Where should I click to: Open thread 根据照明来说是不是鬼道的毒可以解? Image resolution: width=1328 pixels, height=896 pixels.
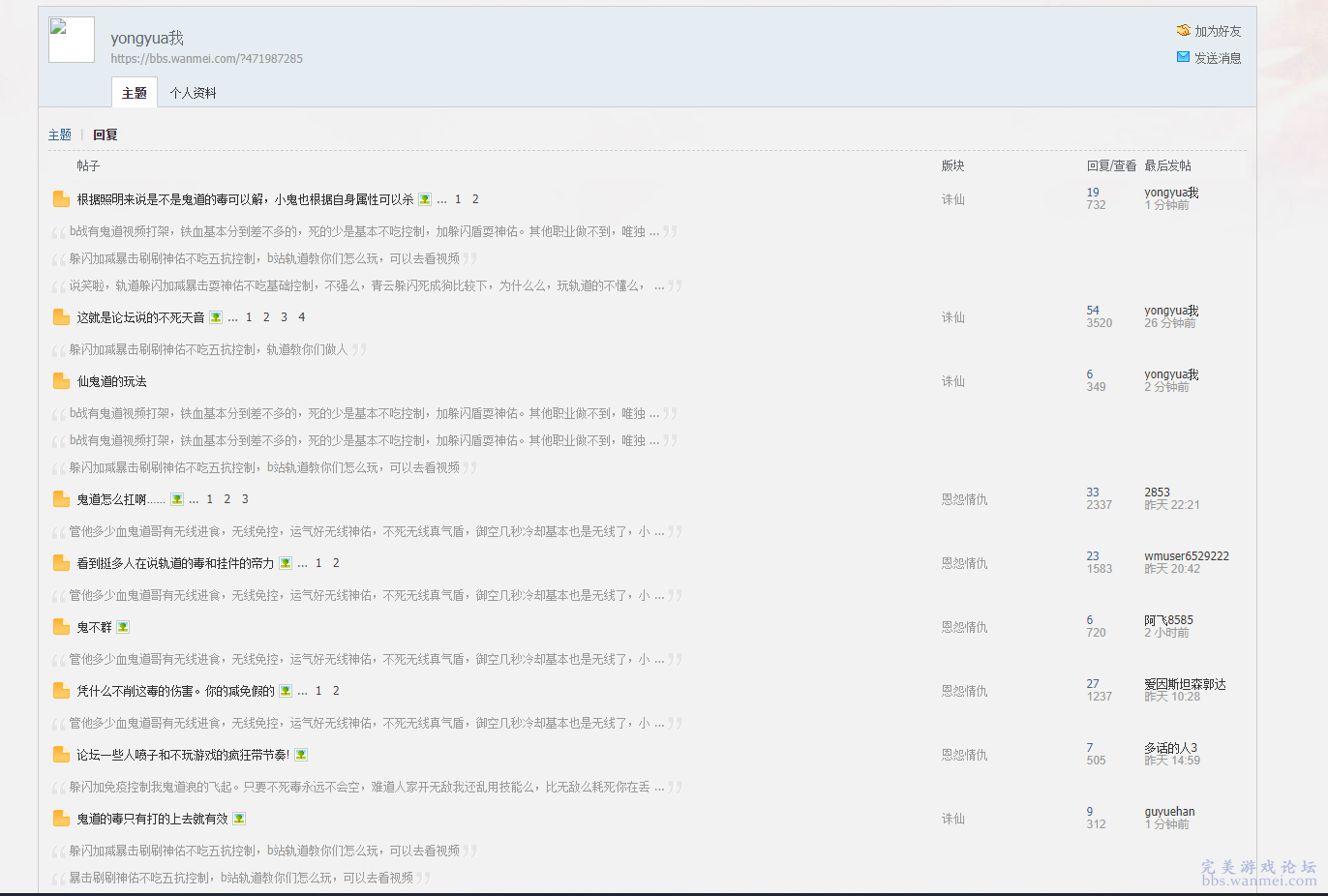tap(245, 199)
